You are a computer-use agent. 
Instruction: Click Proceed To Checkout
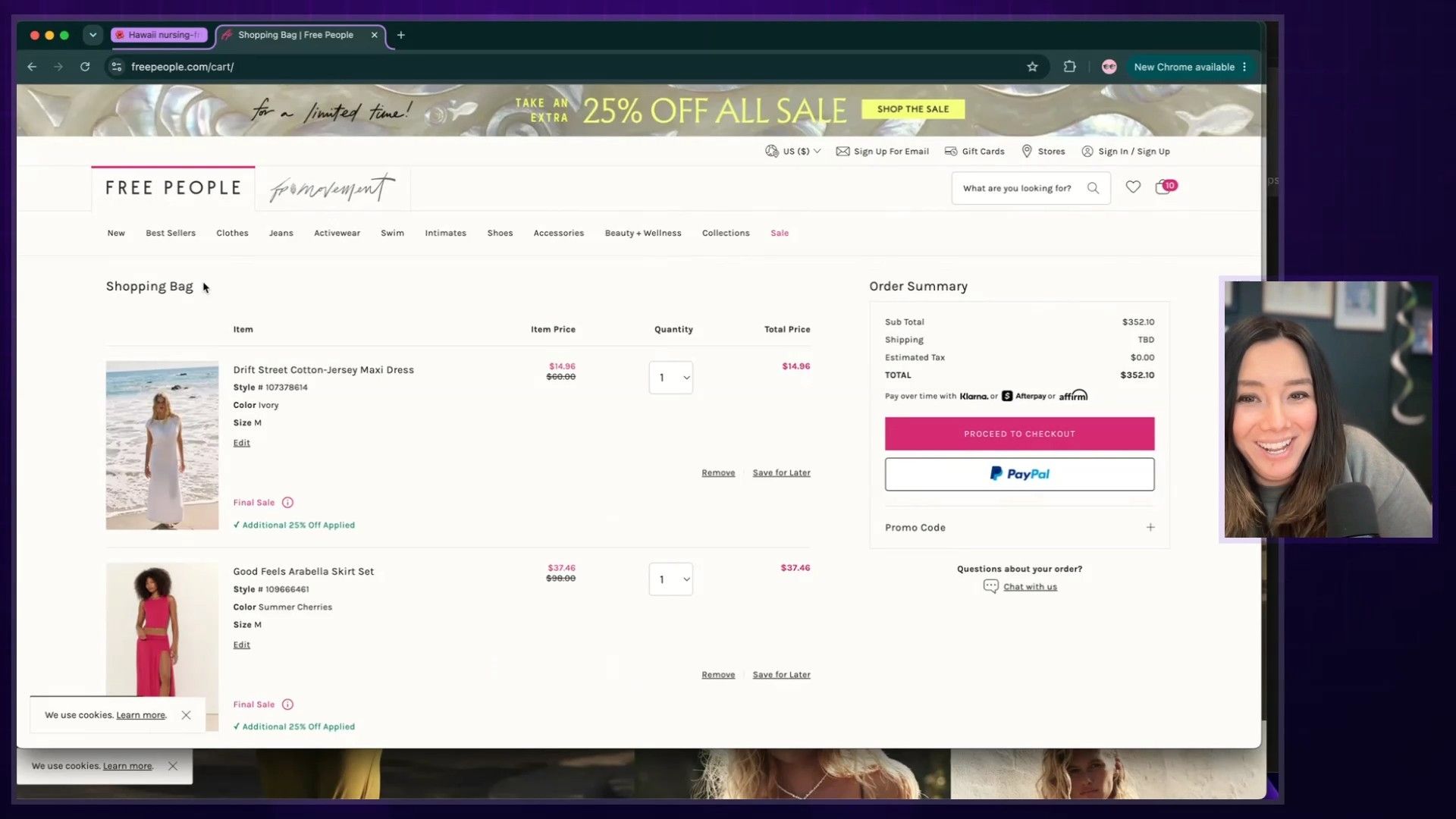(1019, 434)
